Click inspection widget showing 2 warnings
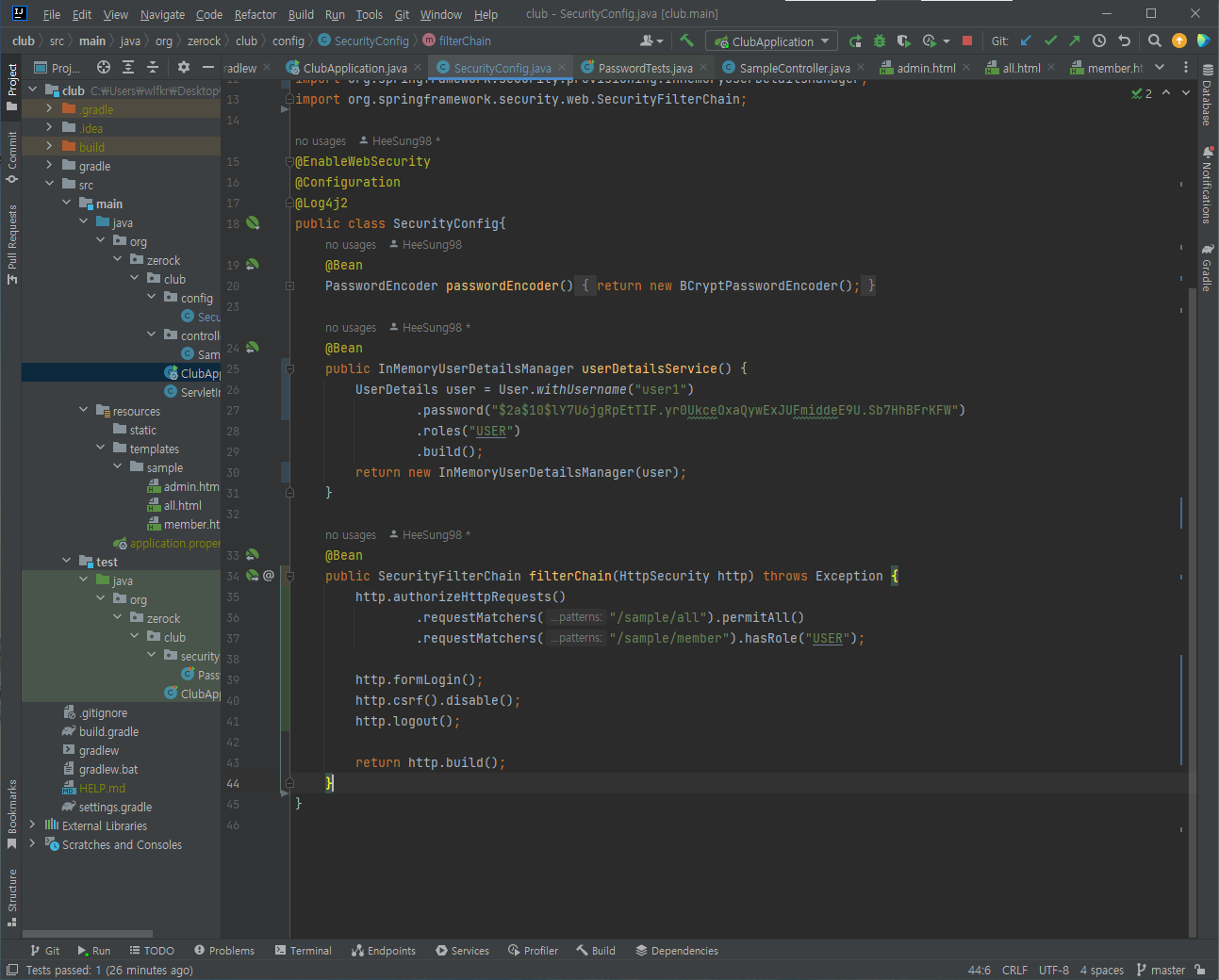The width and height of the screenshot is (1219, 980). click(1142, 93)
